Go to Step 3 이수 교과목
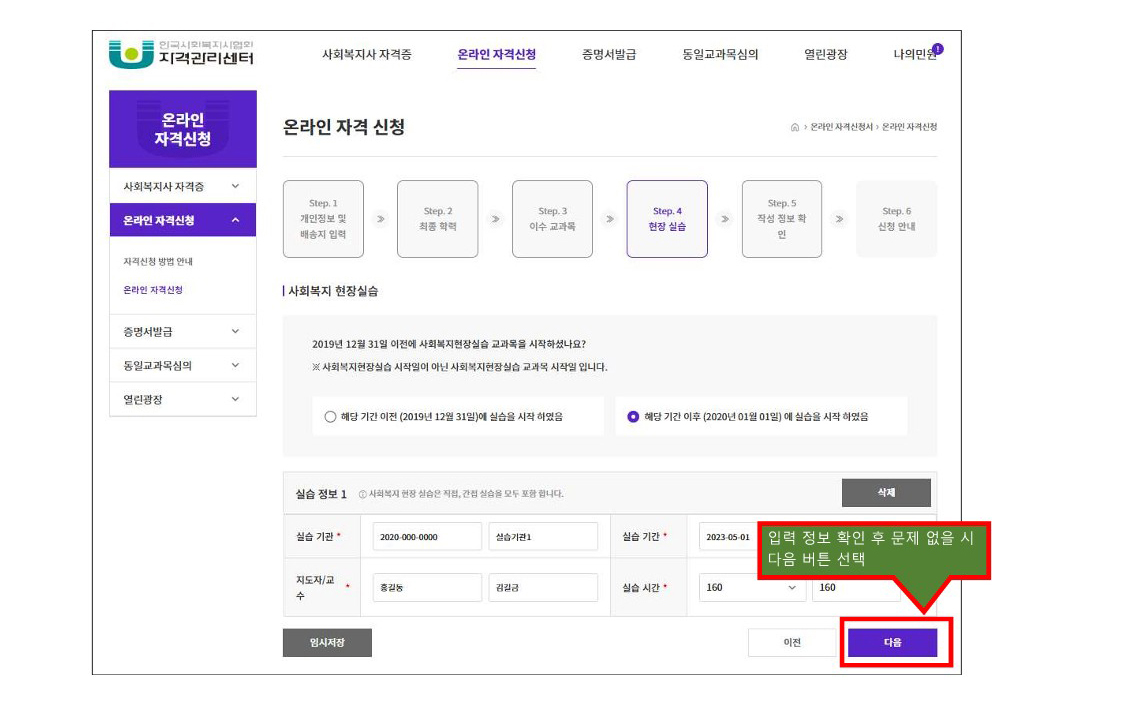Image resolution: width=1123 pixels, height=705 pixels. pos(552,219)
